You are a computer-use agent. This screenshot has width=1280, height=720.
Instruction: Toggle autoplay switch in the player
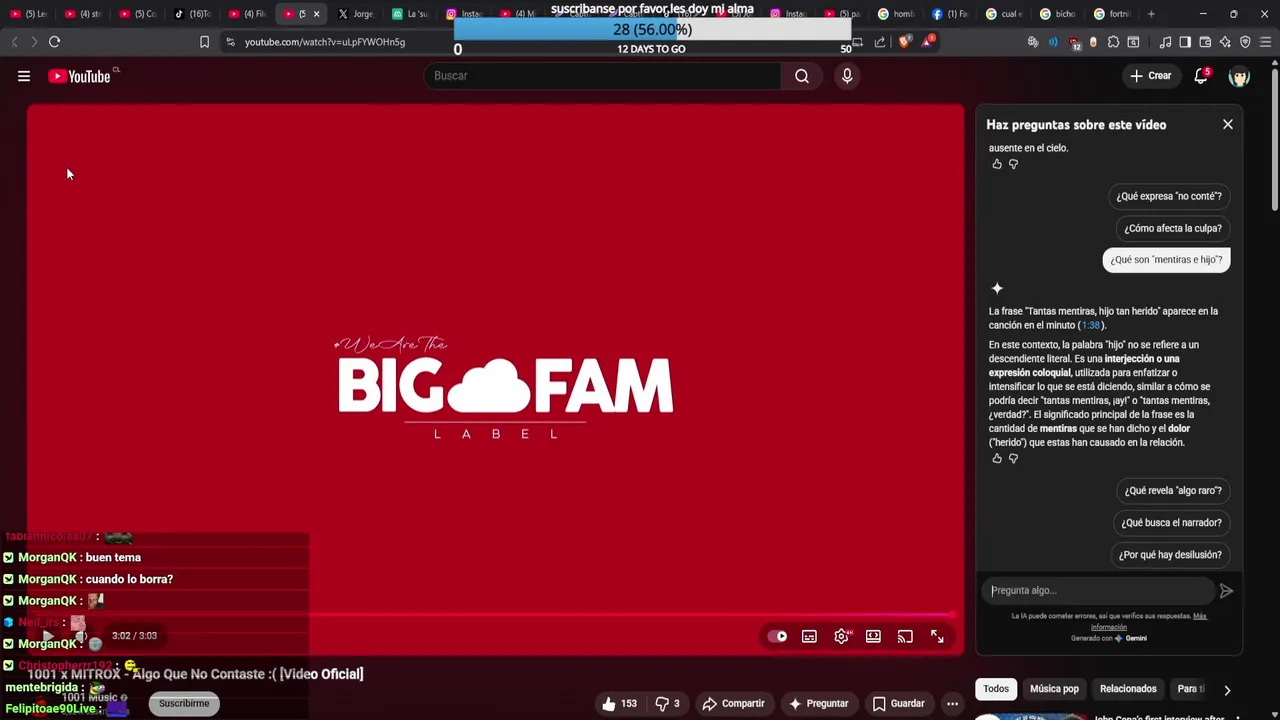click(x=777, y=636)
